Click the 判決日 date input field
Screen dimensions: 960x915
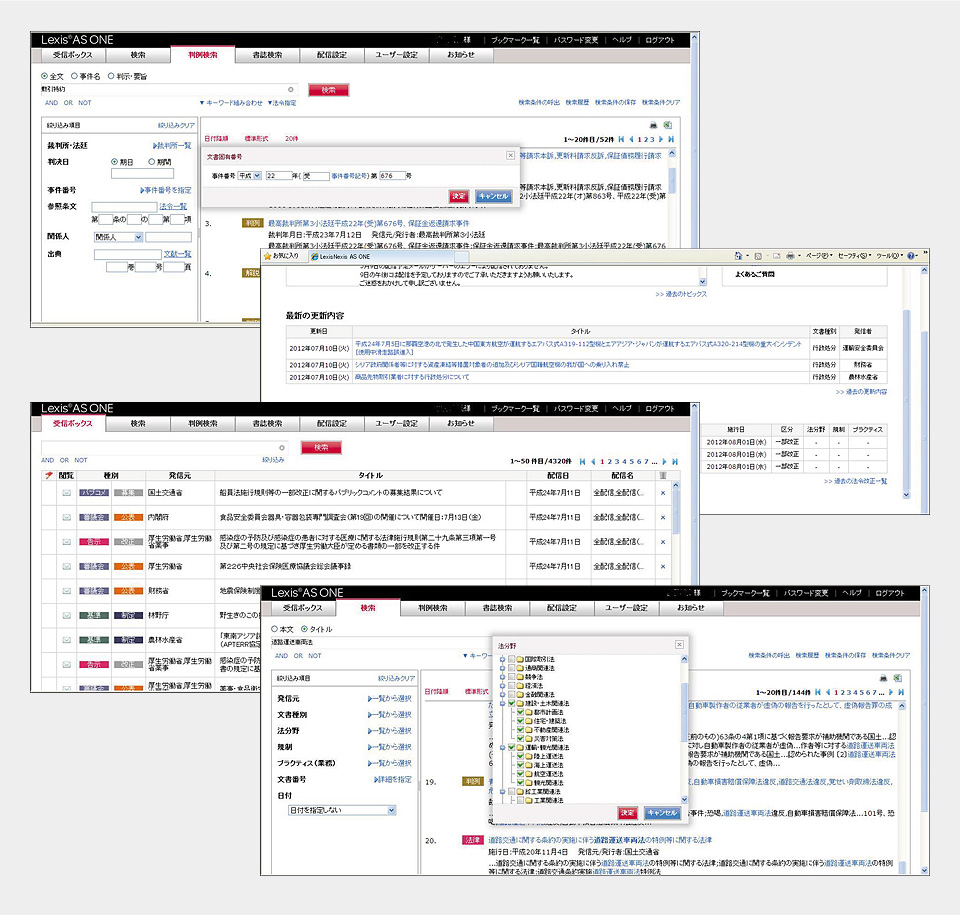click(x=142, y=174)
